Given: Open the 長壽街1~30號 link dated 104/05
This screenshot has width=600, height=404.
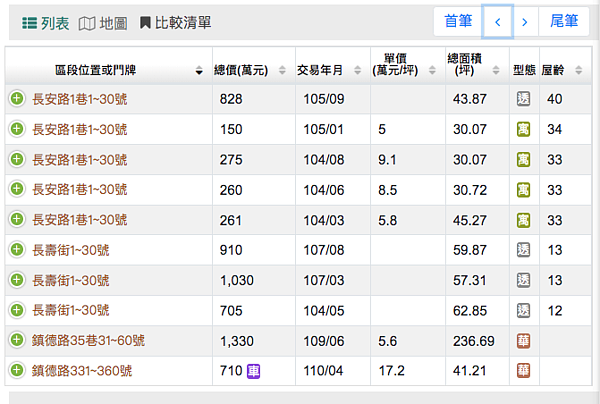Looking at the screenshot, I should [x=71, y=310].
